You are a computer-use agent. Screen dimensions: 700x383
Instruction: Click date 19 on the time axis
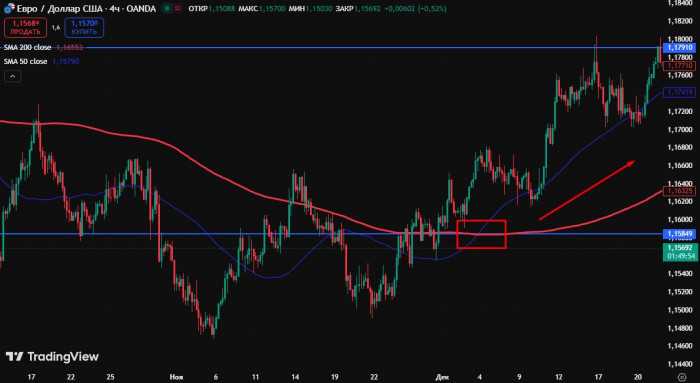(334, 377)
